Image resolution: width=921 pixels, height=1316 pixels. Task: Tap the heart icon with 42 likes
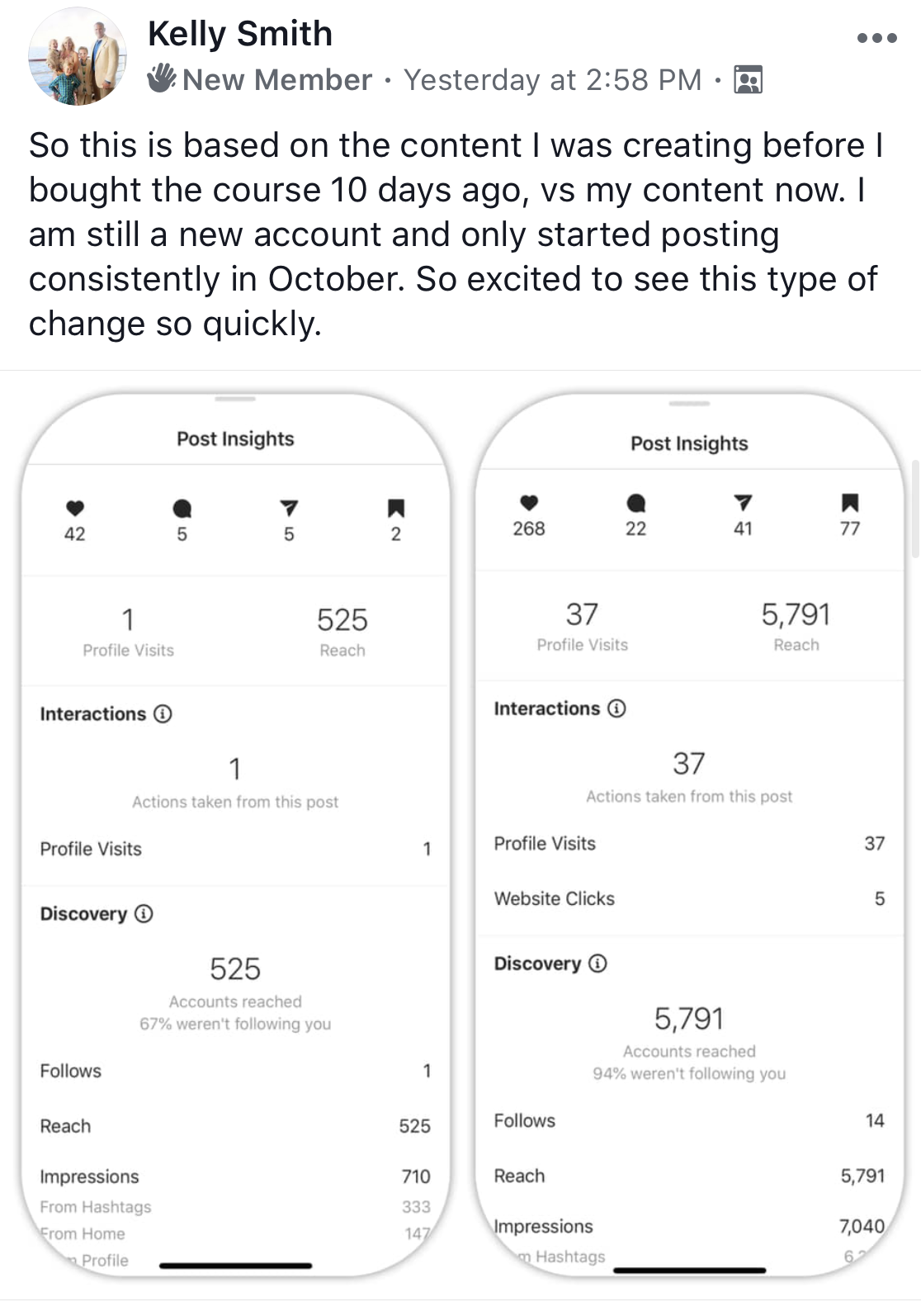coord(75,507)
